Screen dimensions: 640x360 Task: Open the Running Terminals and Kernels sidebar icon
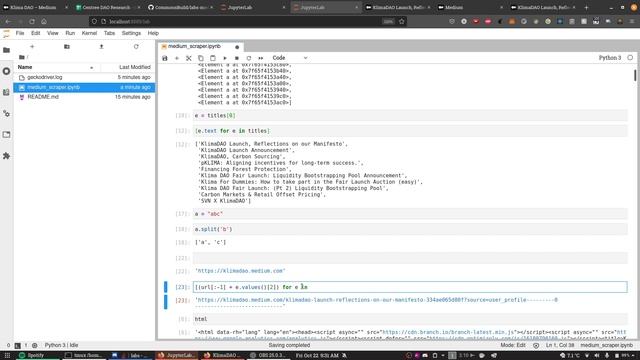click(x=7, y=71)
